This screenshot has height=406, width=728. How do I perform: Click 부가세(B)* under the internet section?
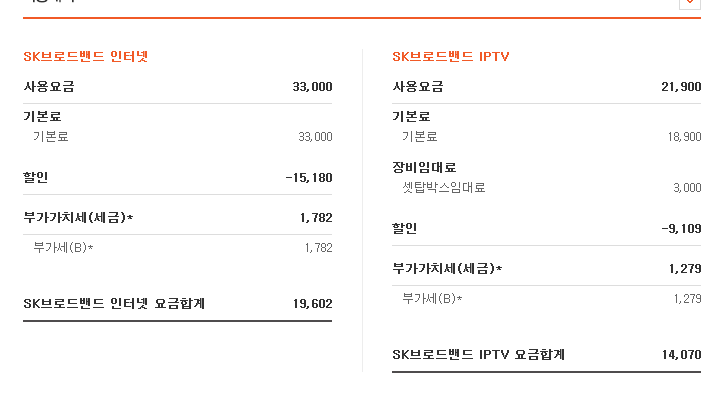tap(63, 247)
